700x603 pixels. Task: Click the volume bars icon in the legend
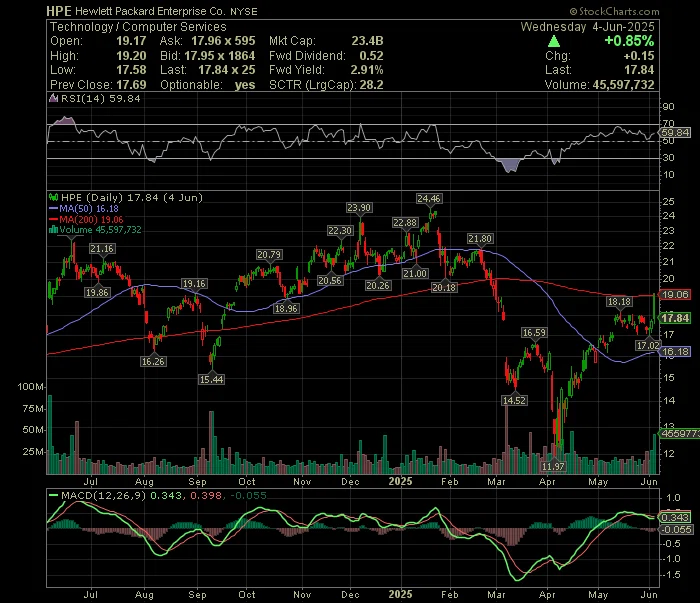53,230
